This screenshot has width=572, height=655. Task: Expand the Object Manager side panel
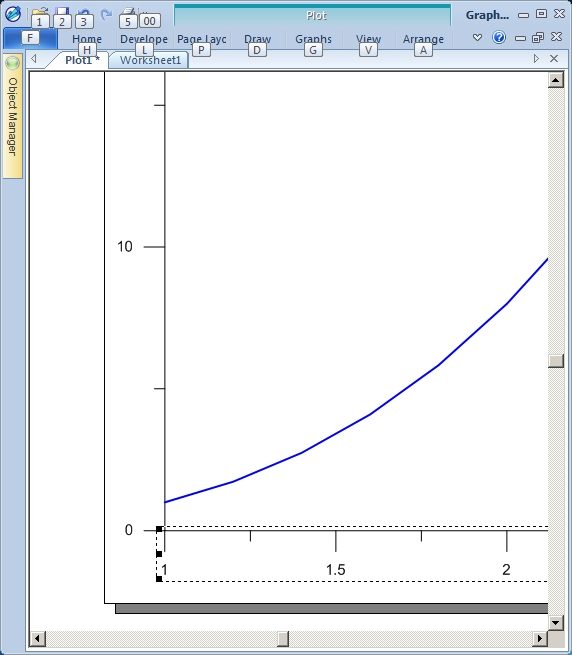coord(13,117)
